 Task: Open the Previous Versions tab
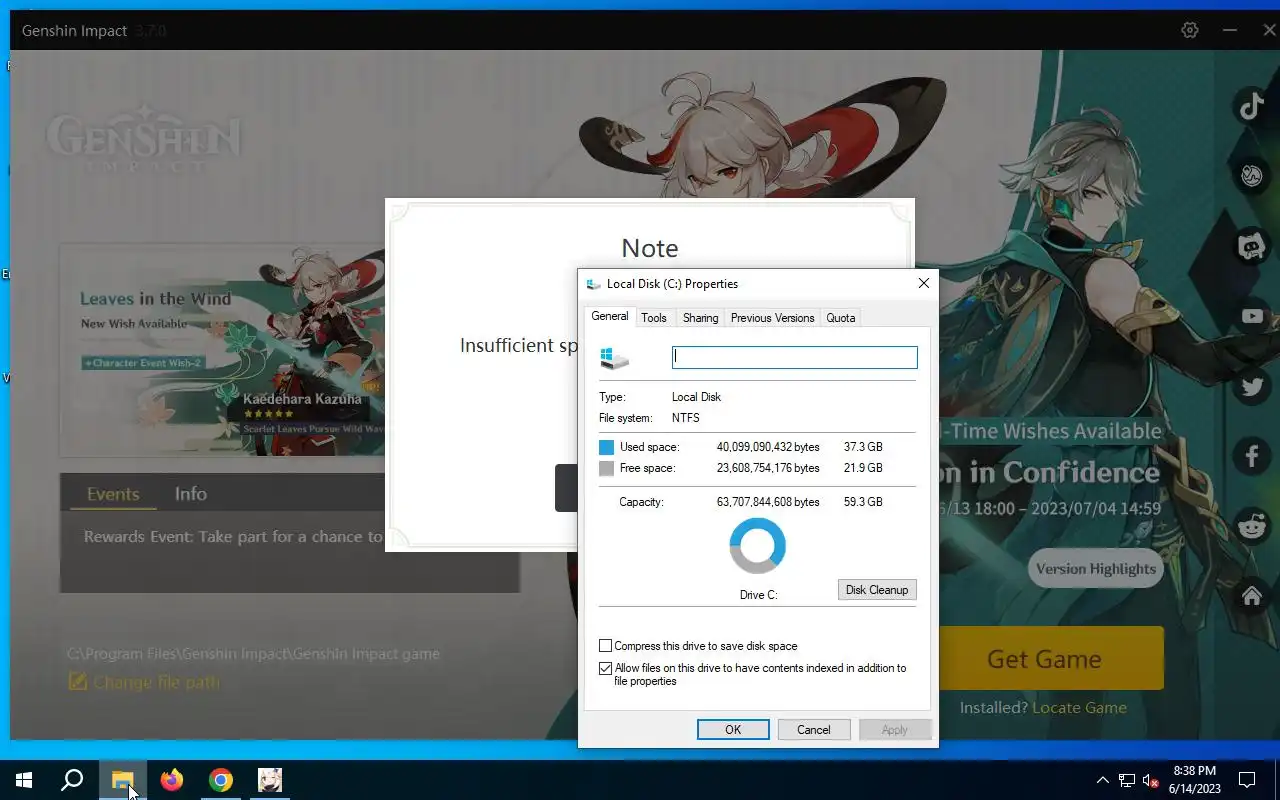[772, 318]
